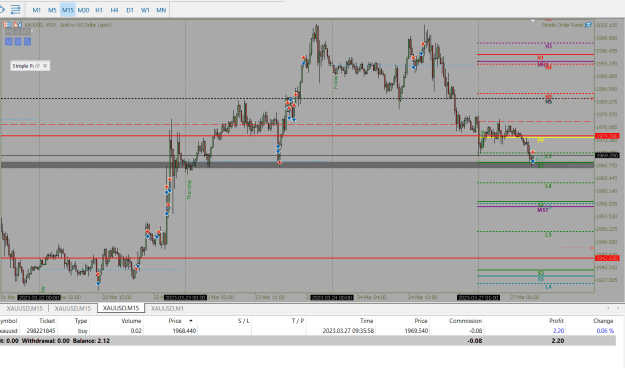Switch chart to H1 timeframe
This screenshot has width=625, height=368.
click(99, 10)
